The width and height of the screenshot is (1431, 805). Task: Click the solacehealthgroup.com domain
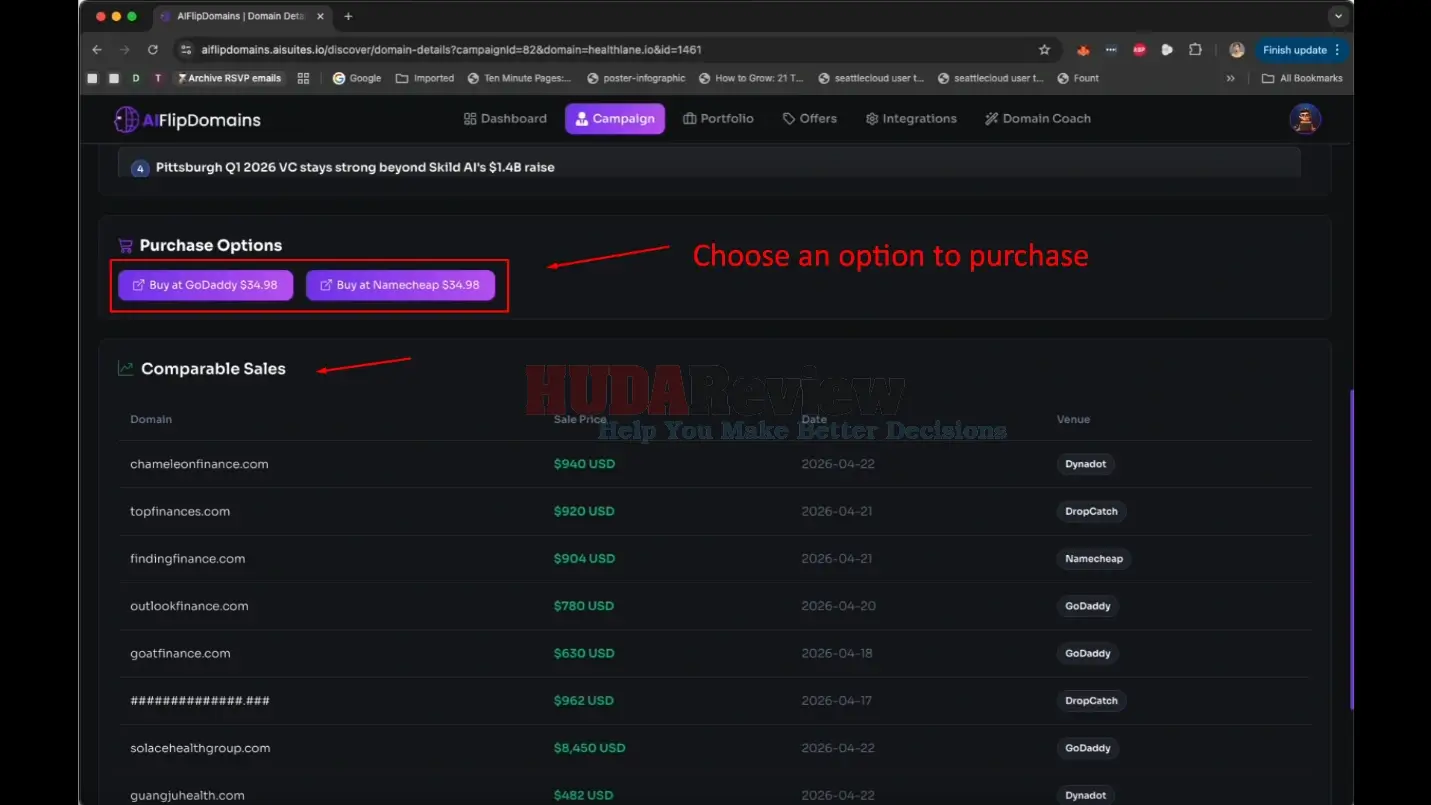(200, 748)
